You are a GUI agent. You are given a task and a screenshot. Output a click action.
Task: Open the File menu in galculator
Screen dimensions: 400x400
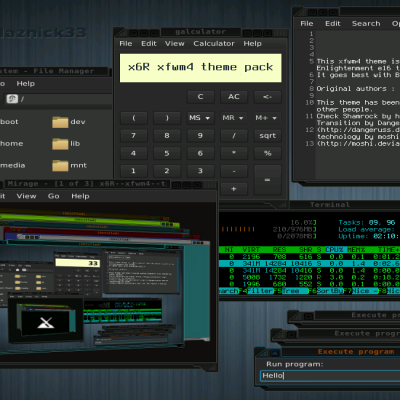point(126,44)
